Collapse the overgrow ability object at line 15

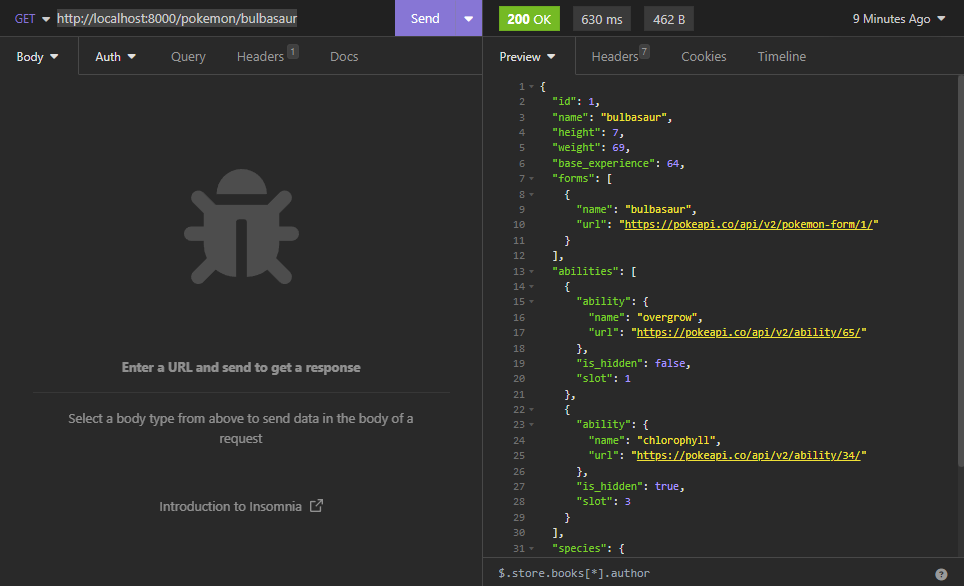532,302
